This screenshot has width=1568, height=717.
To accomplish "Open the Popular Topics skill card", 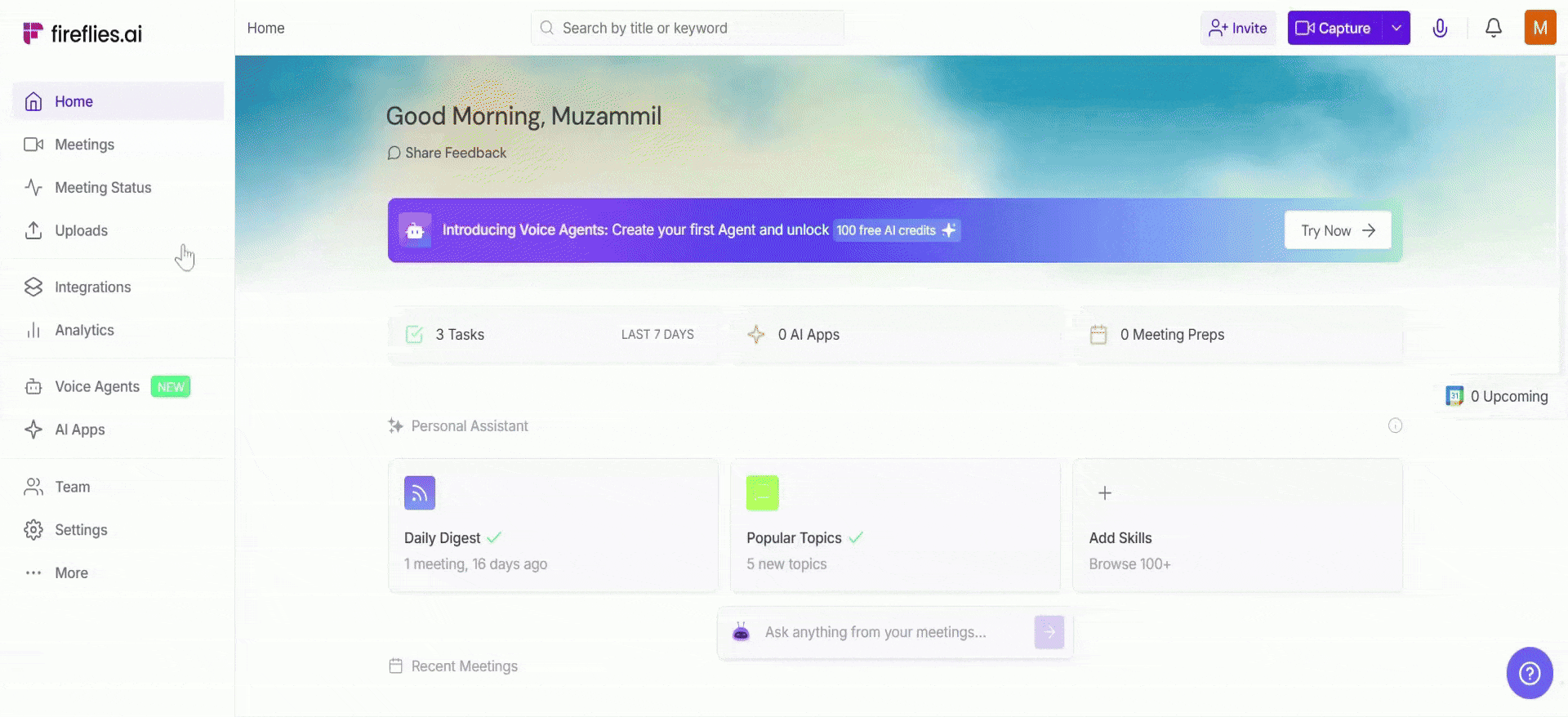I will click(894, 525).
